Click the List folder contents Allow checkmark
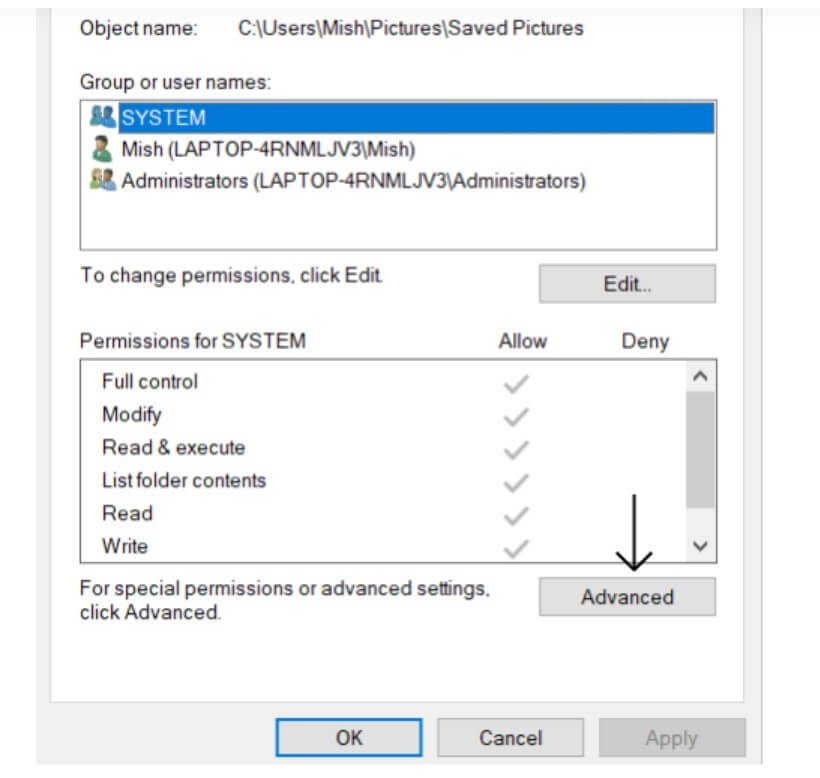The height and width of the screenshot is (778, 820). coord(516,482)
